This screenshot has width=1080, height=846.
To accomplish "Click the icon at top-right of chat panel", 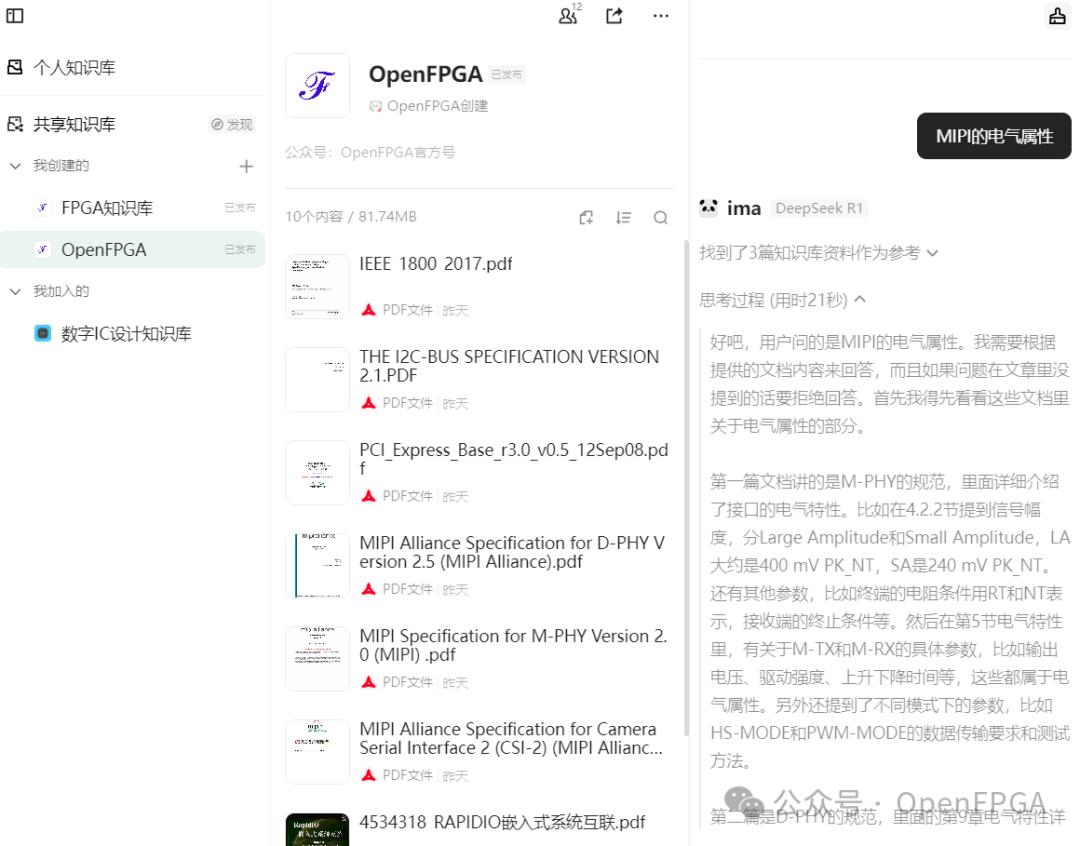I will coord(1057,15).
